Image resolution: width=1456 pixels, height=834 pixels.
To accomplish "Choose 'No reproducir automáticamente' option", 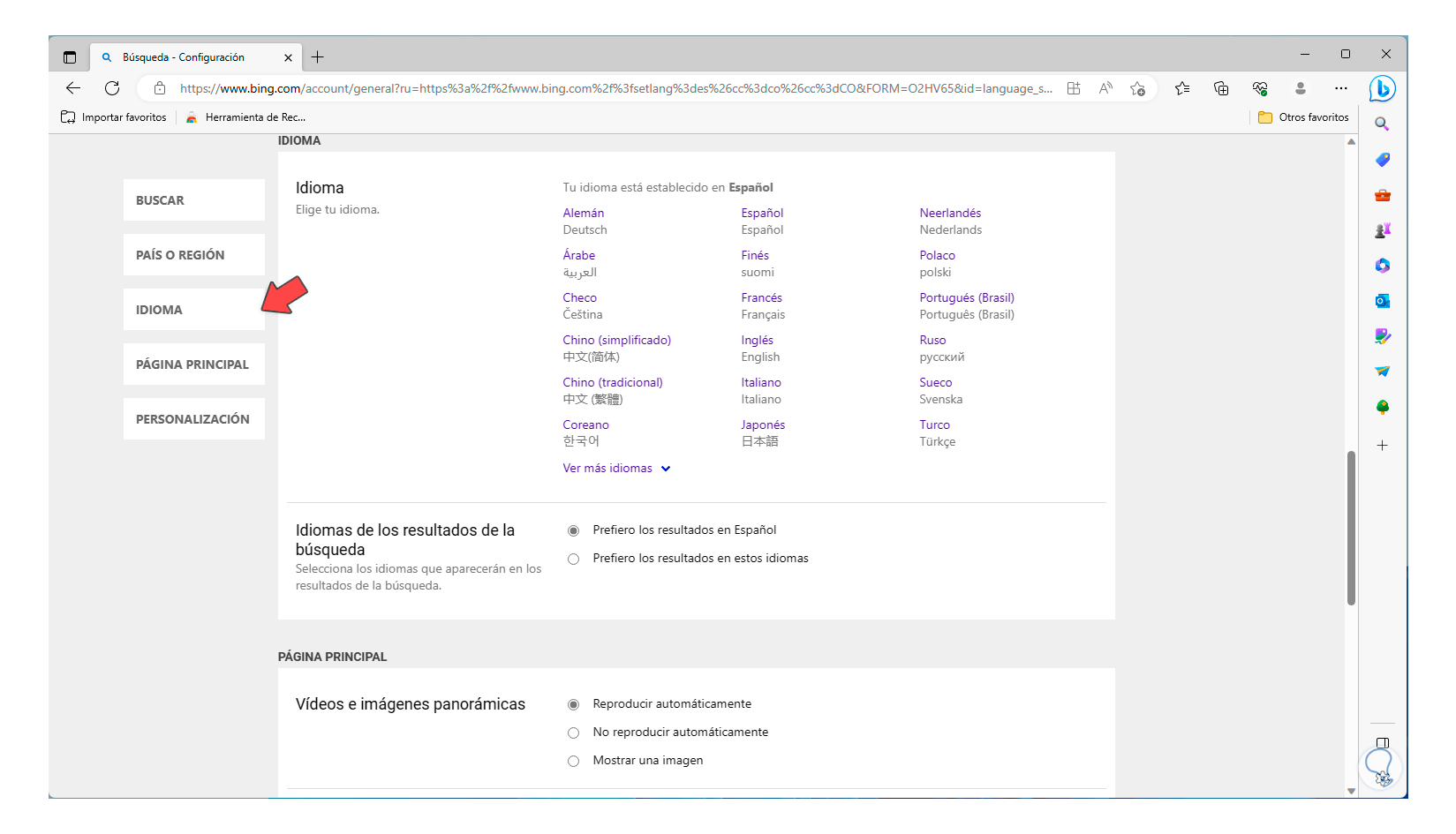I will click(574, 733).
